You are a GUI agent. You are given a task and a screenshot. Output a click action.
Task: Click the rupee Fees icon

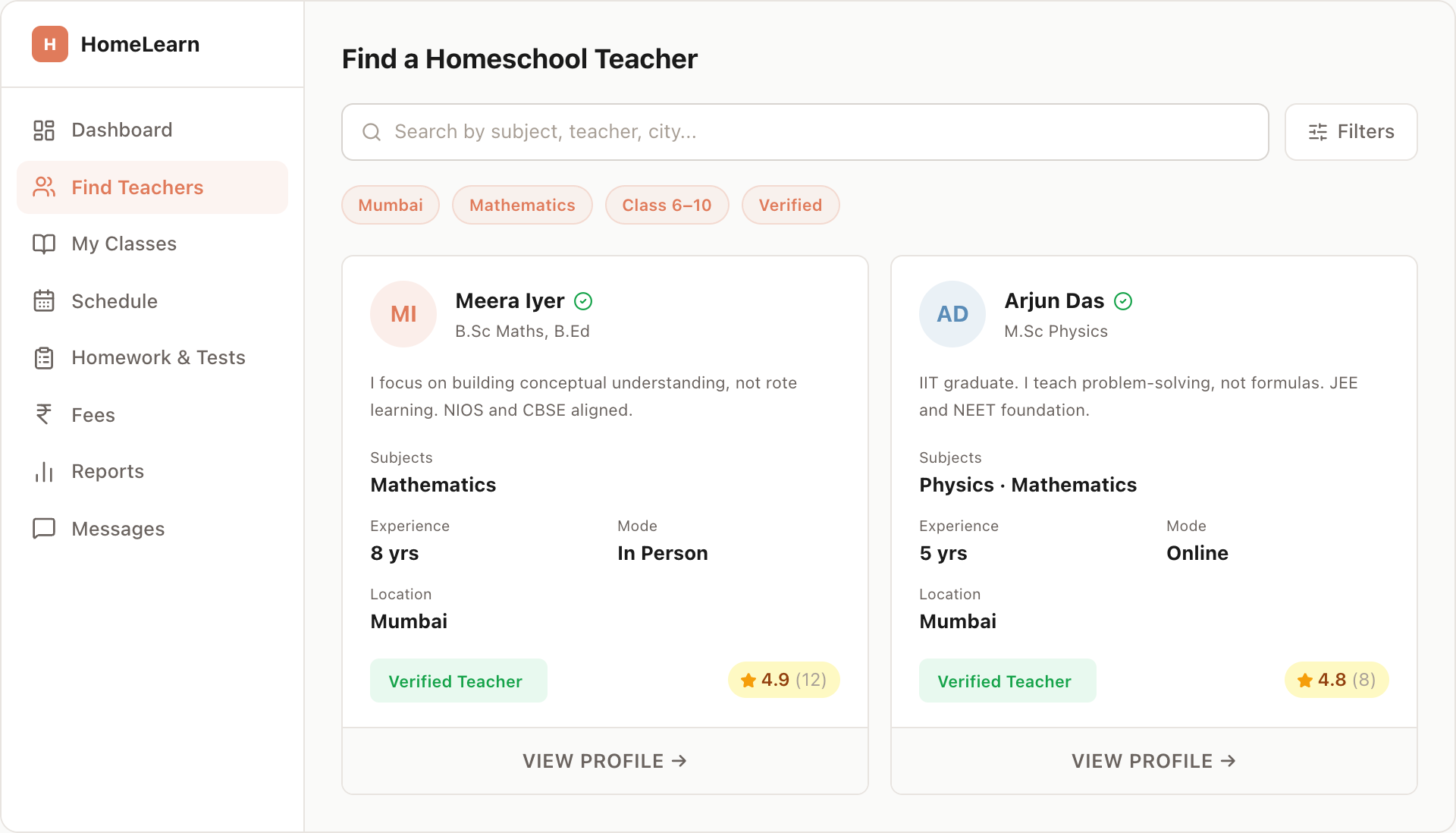tap(43, 414)
